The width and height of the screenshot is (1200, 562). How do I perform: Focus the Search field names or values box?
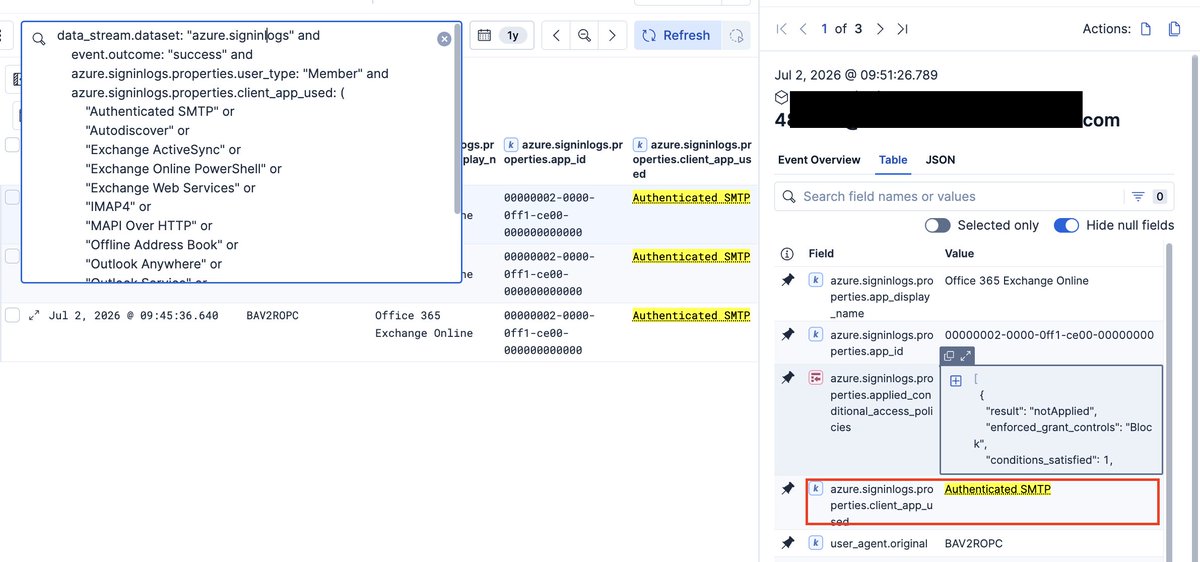pyautogui.click(x=950, y=196)
